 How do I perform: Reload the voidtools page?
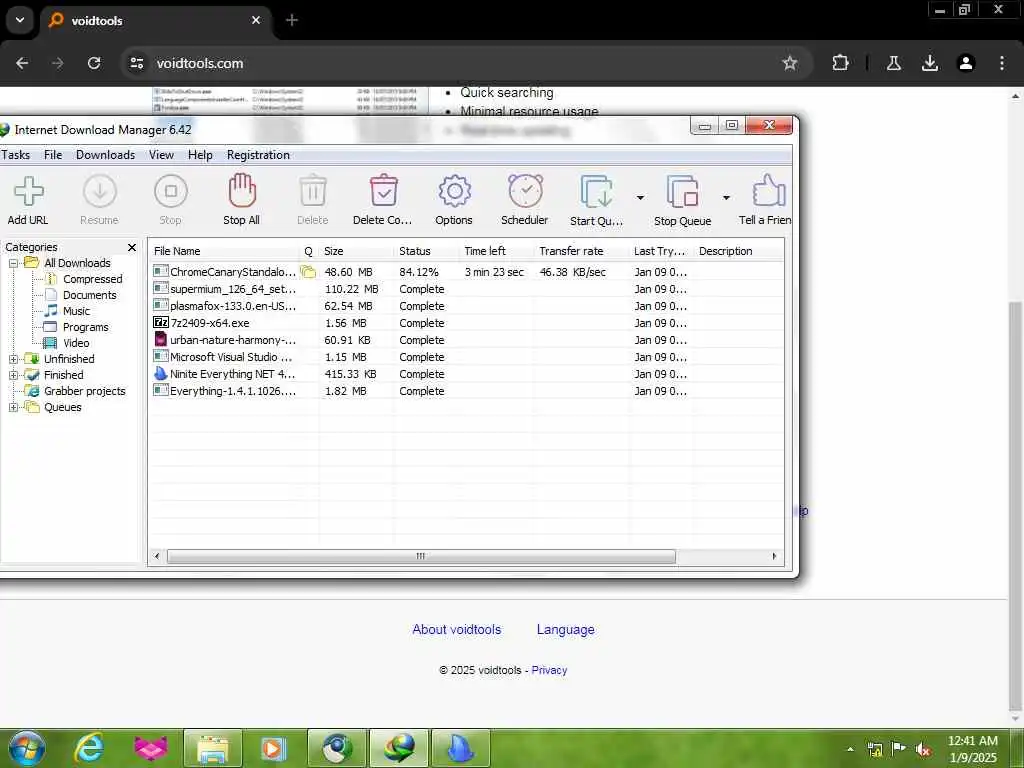pyautogui.click(x=94, y=63)
